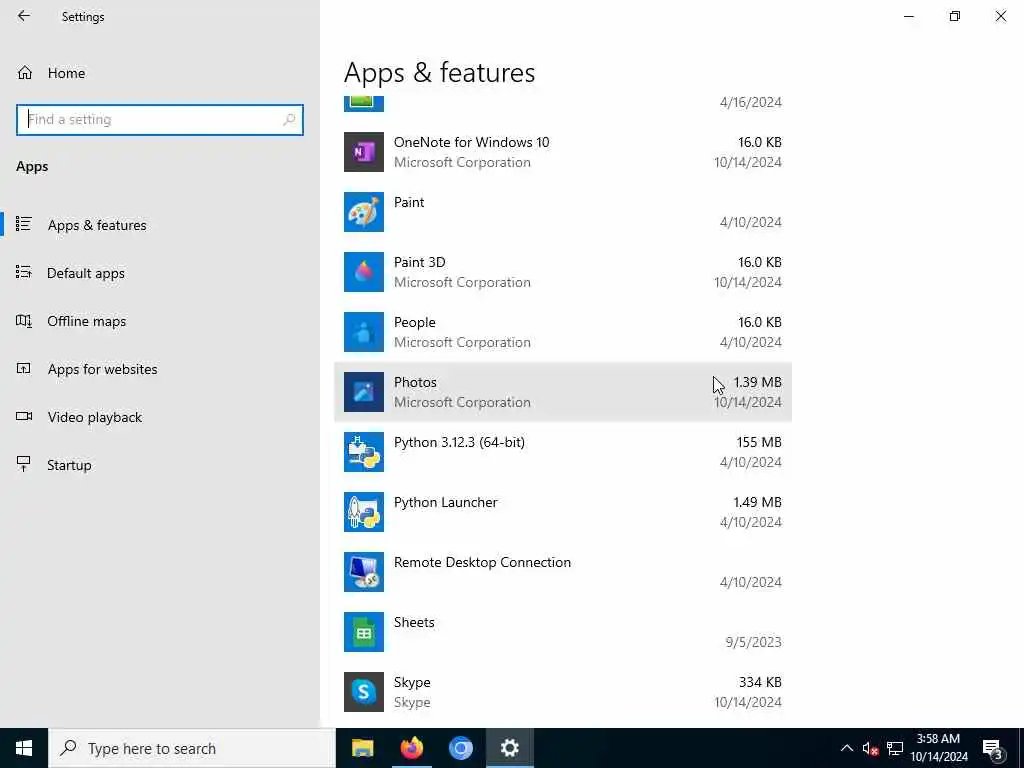
Task: Click the Paint name text
Action: coord(409,202)
